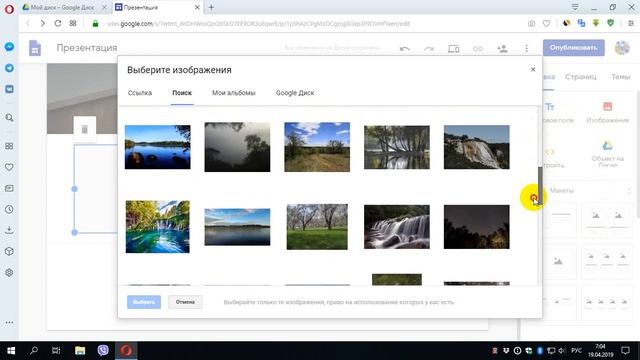Open the Google account avatar

(x=622, y=48)
